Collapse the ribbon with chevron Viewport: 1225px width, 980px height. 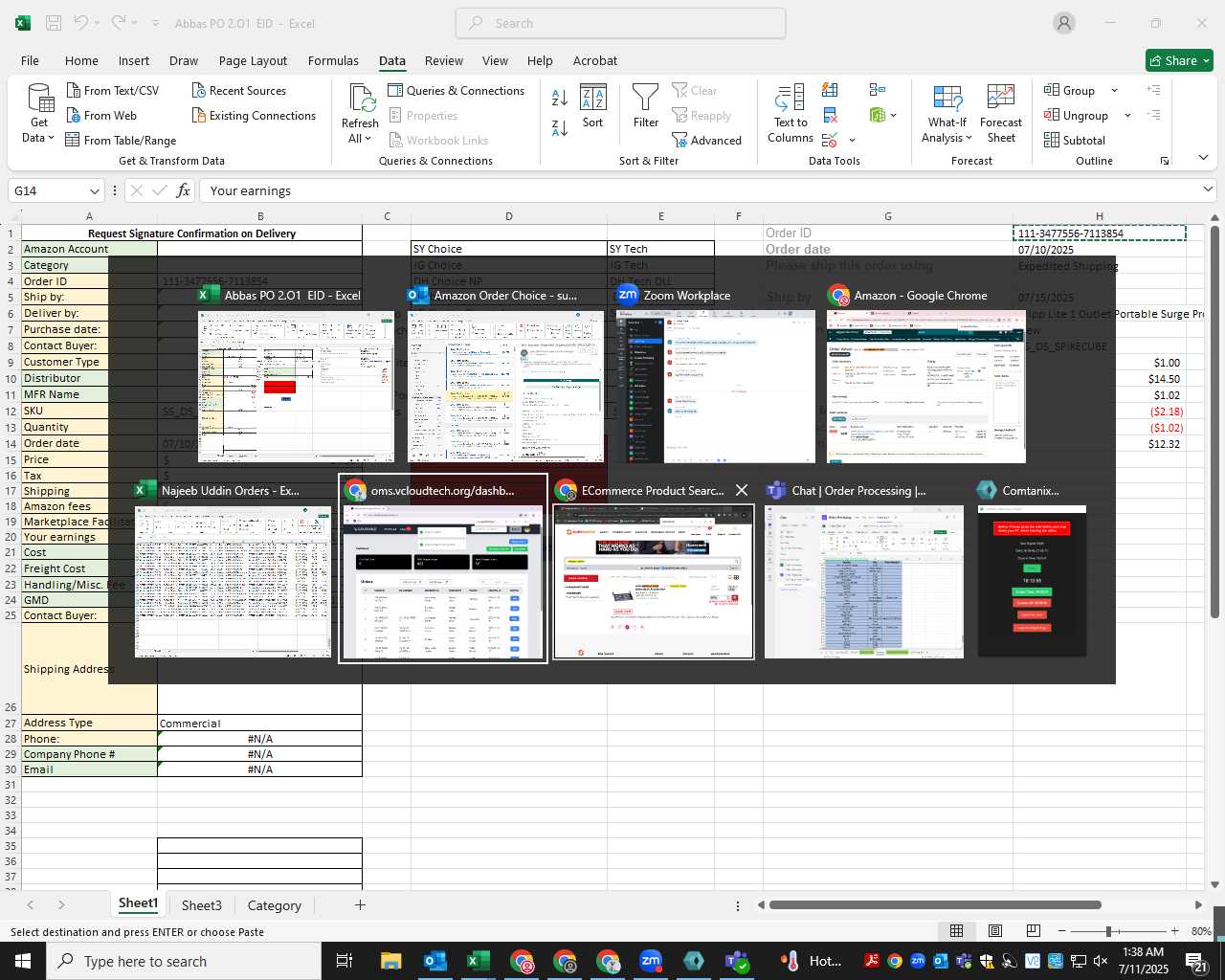point(1203,157)
